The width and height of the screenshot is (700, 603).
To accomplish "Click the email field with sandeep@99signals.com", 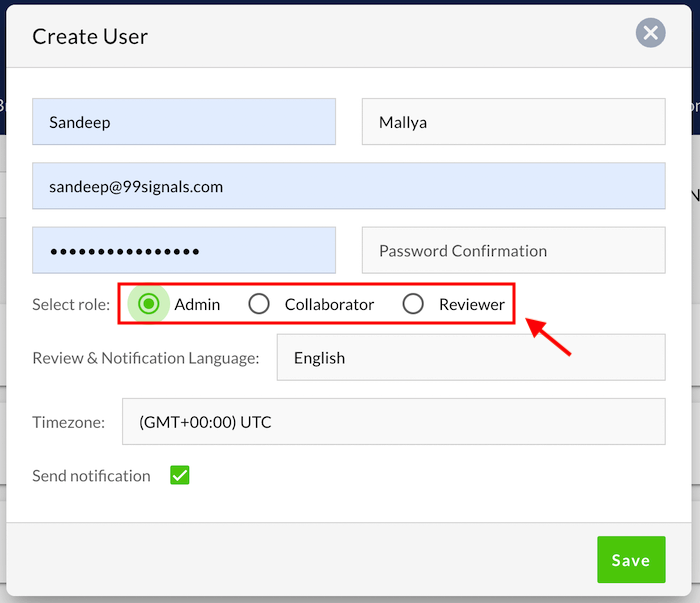I will pyautogui.click(x=348, y=187).
